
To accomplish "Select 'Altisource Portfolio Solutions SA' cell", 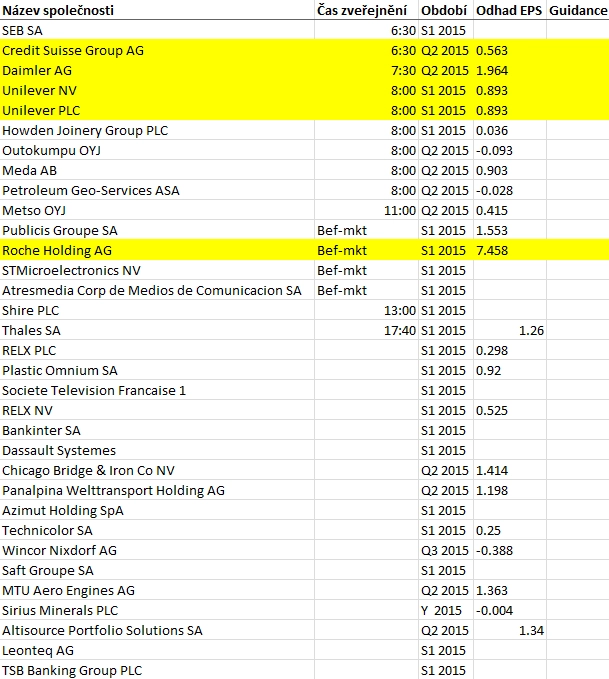I will (x=157, y=630).
